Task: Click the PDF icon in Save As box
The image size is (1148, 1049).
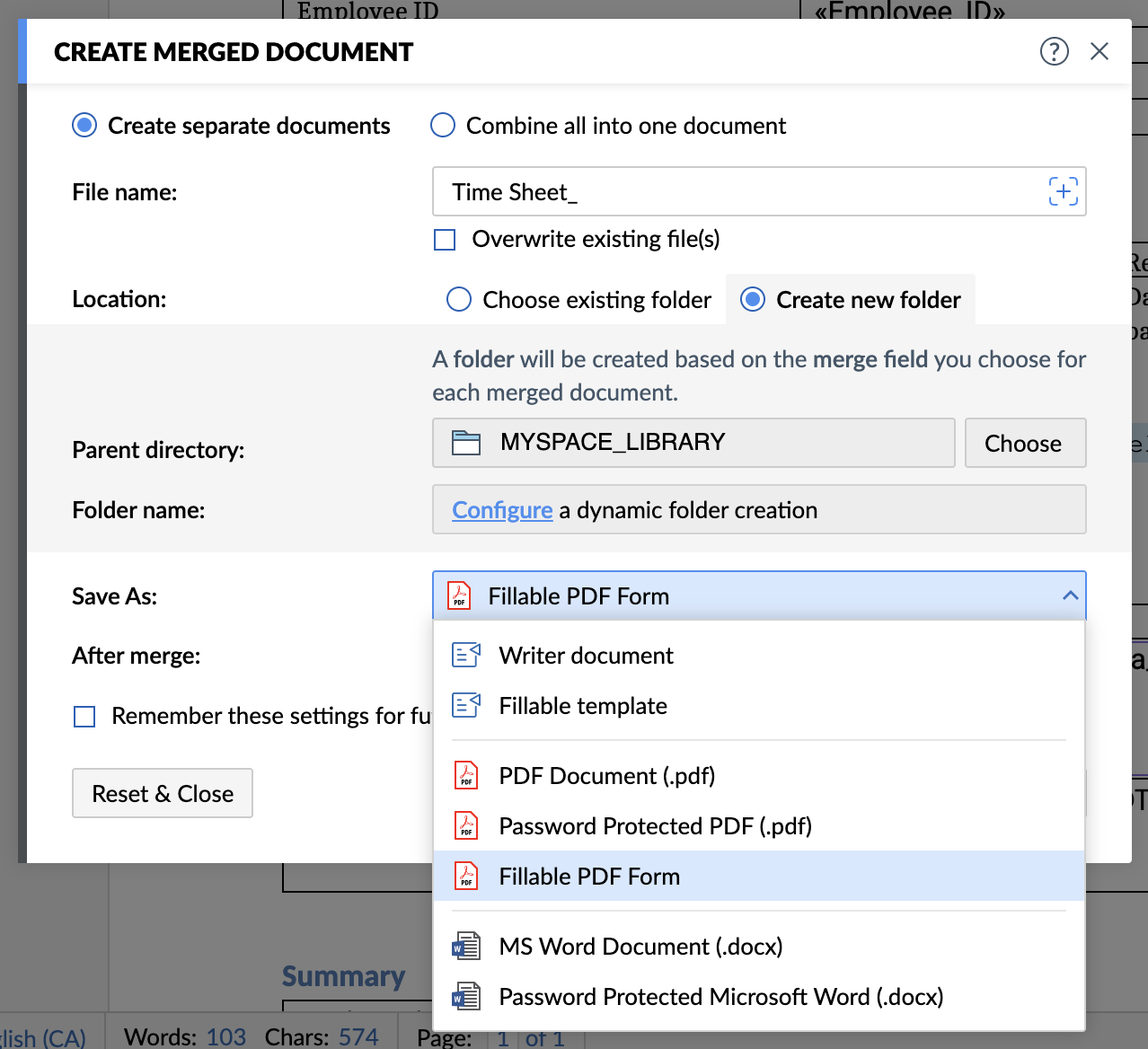Action: tap(459, 596)
